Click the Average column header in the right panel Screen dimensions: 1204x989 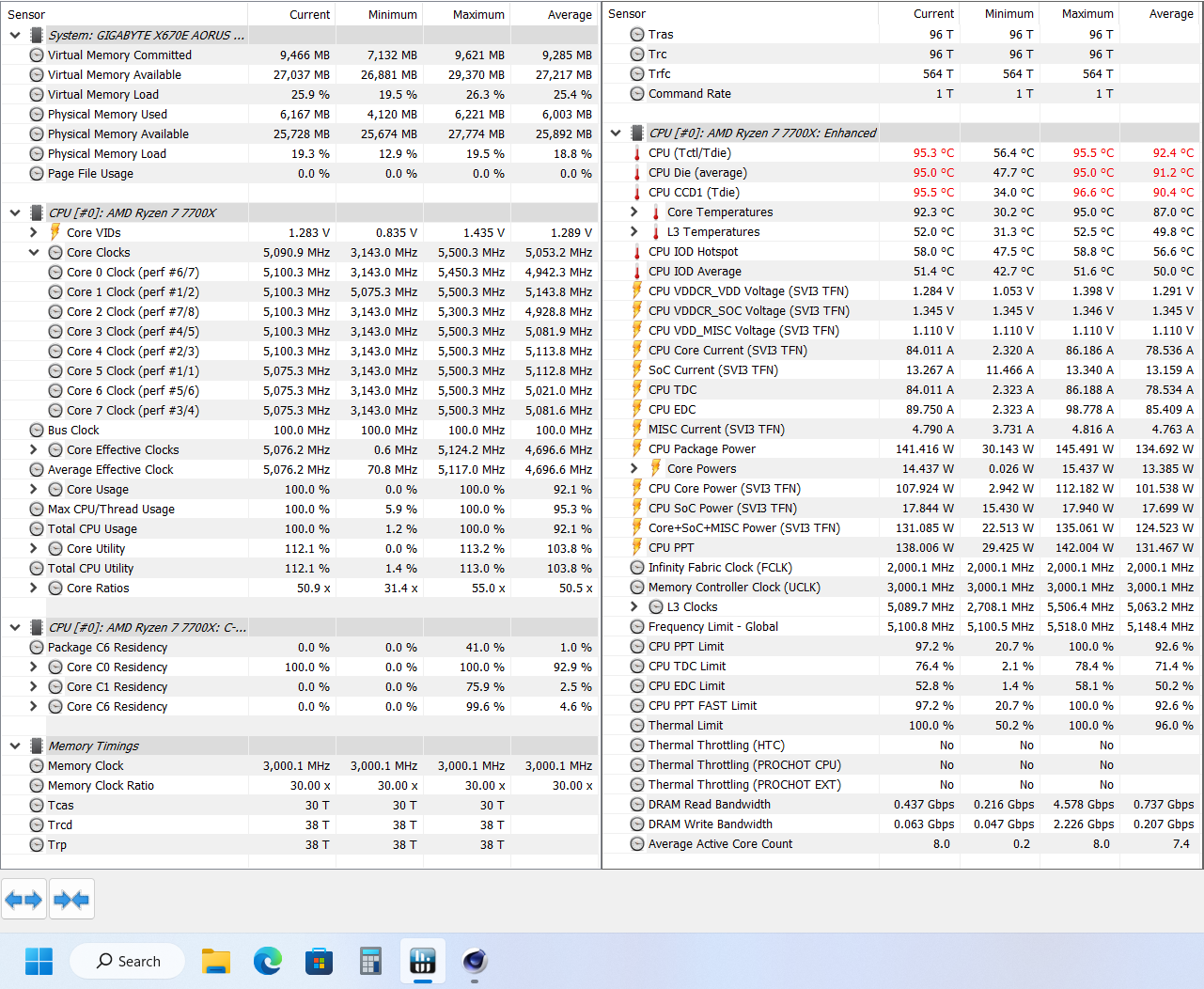pos(1160,13)
